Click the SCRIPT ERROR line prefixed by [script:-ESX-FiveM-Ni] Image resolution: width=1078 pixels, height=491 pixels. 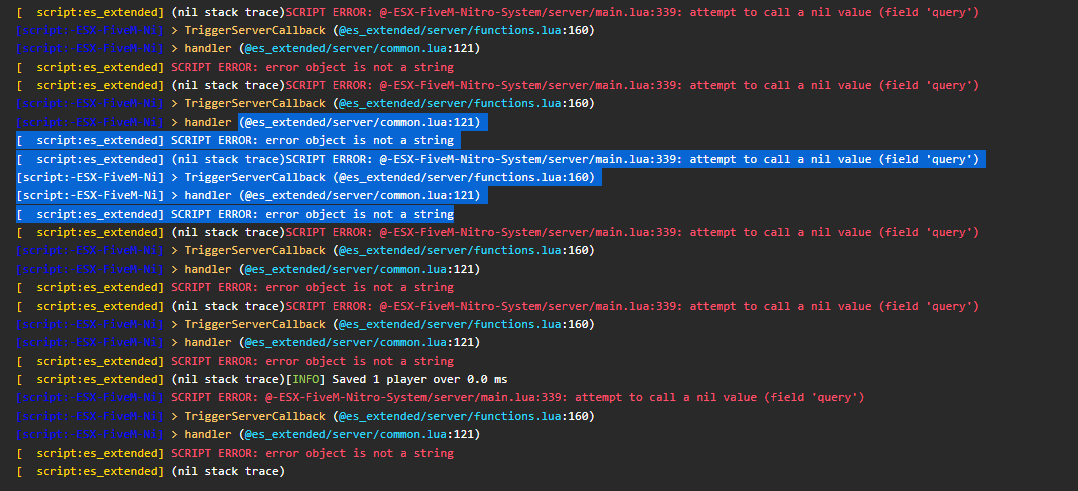[x=440, y=397]
